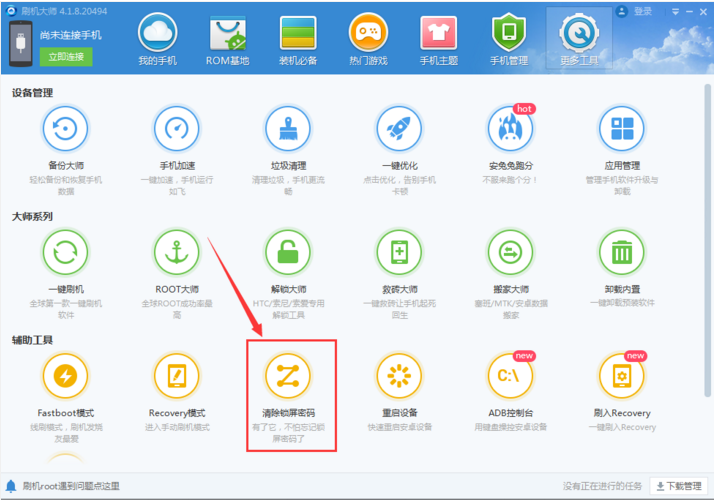Image resolution: width=714 pixels, height=500 pixels.
Task: Enter Fastboot模式 lightning icon
Action: pyautogui.click(x=66, y=376)
